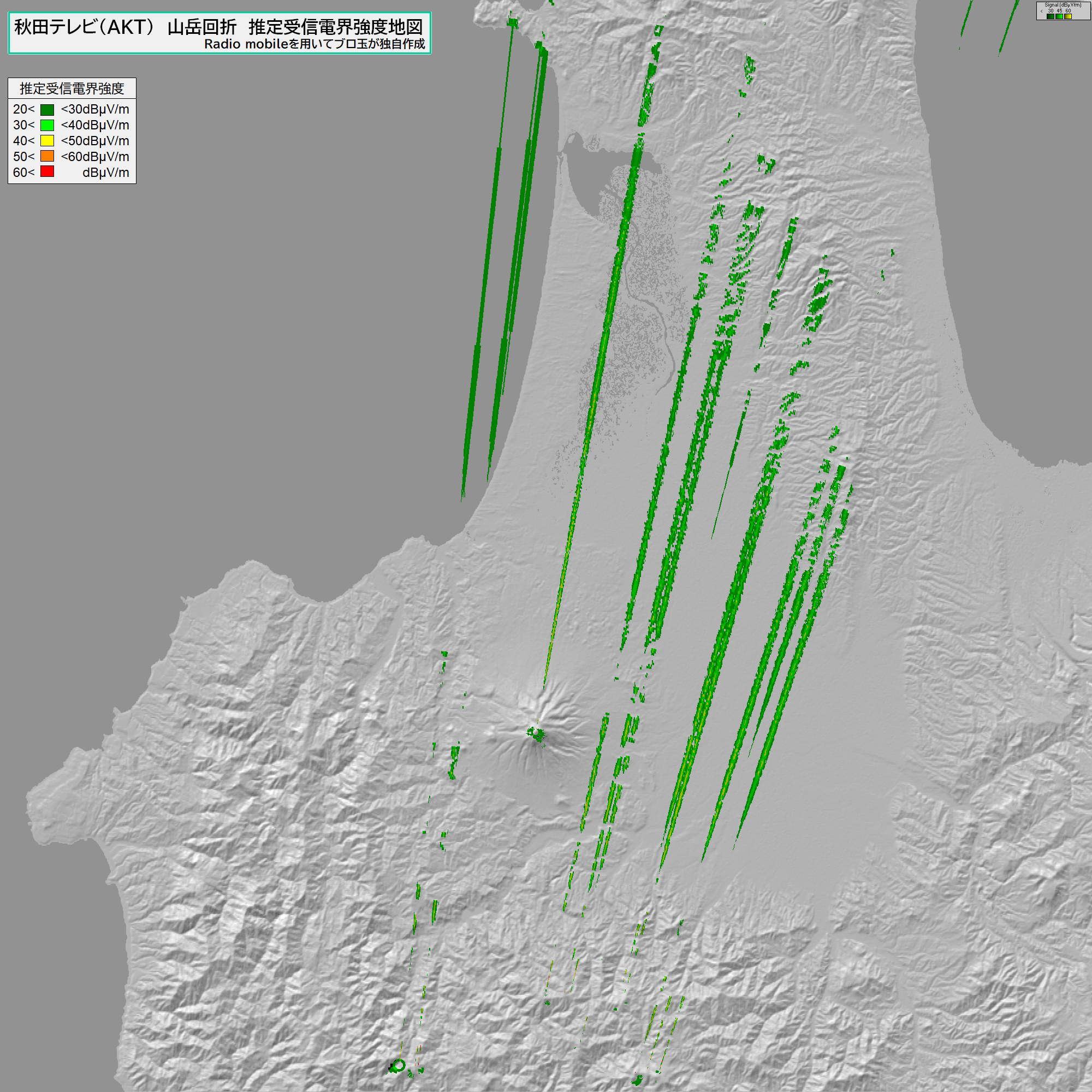1092x1092 pixels.
Task: Click the '<' symbol in Signal legend
Action: click(1042, 11)
